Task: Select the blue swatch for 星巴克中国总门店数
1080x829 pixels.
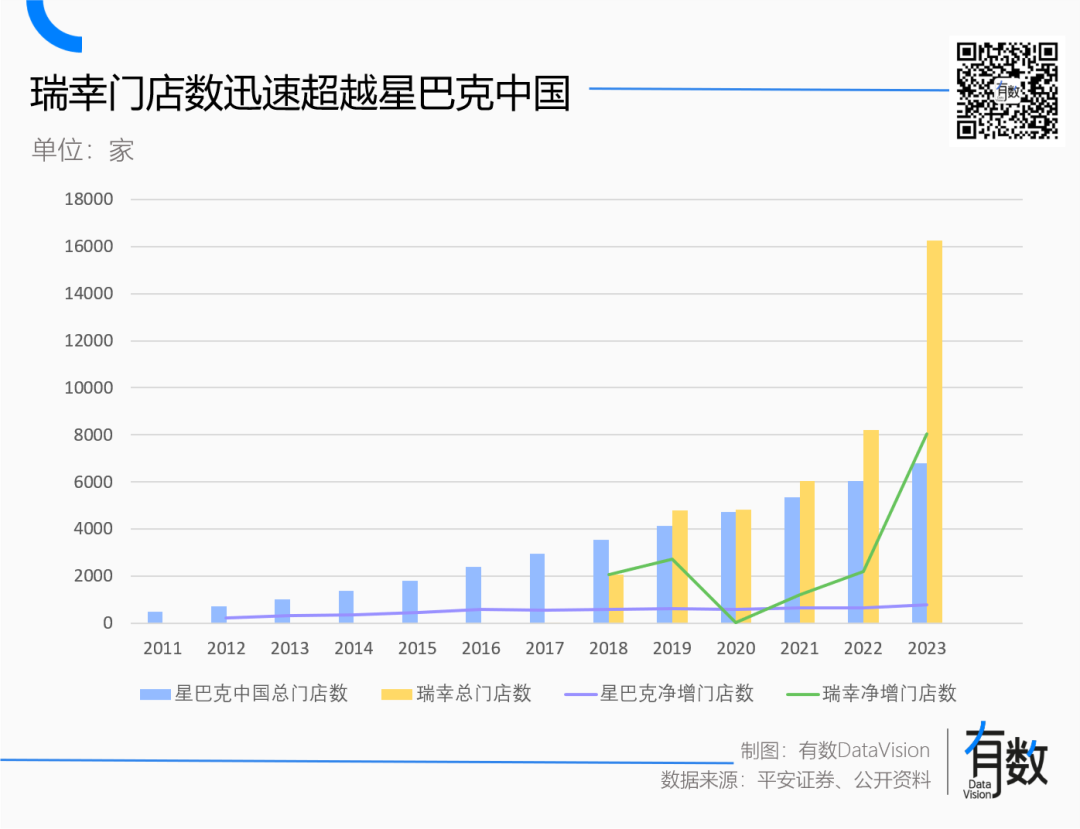Action: (155, 694)
